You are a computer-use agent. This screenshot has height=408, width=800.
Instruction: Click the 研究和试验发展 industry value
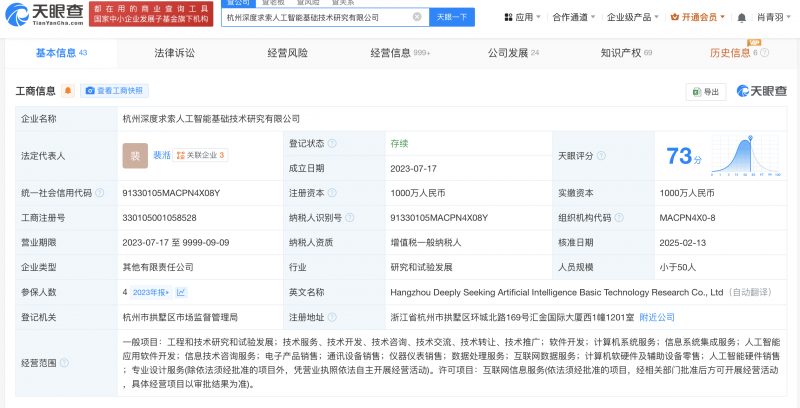point(421,267)
